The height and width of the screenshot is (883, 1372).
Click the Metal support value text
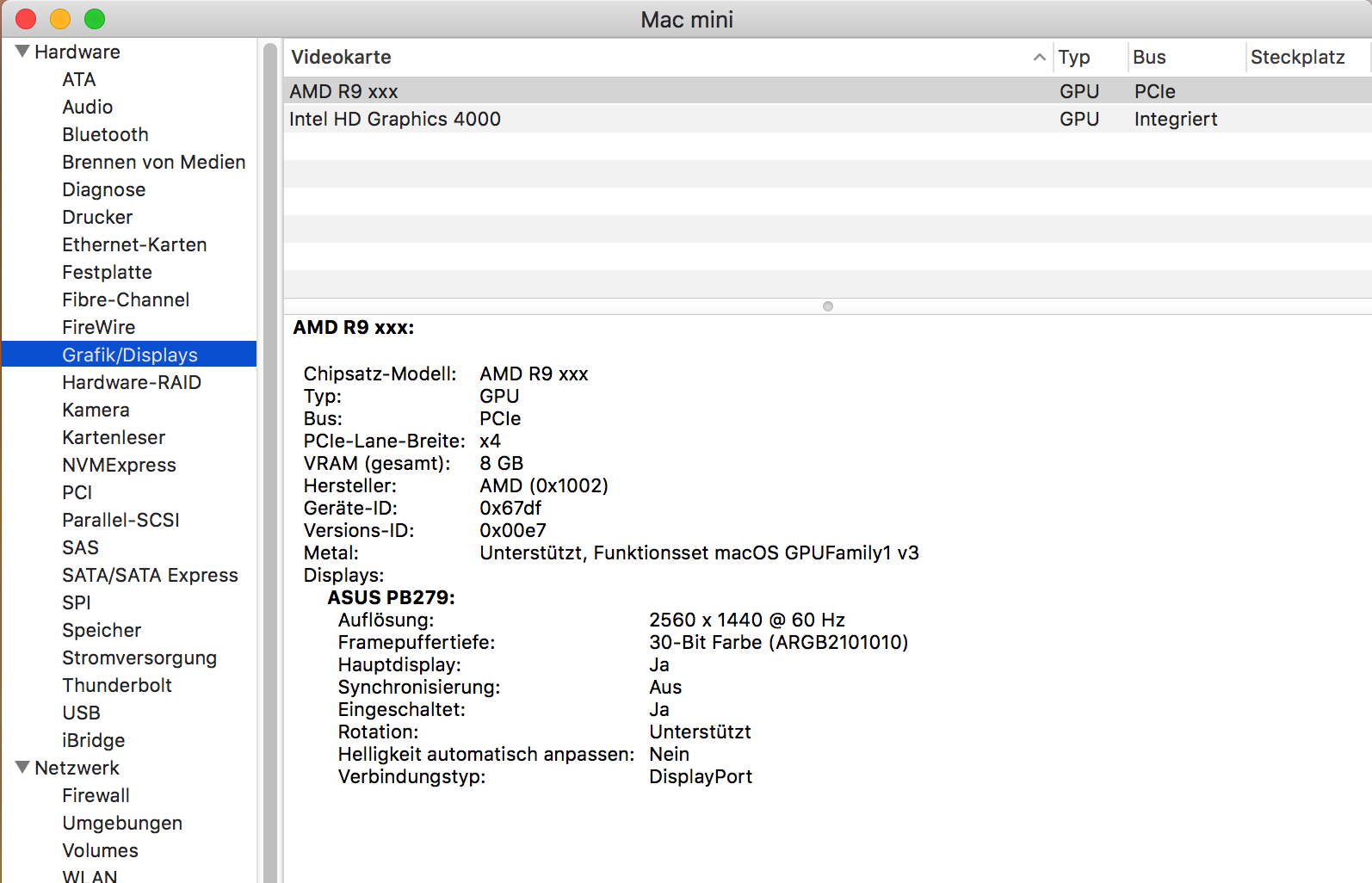point(699,553)
